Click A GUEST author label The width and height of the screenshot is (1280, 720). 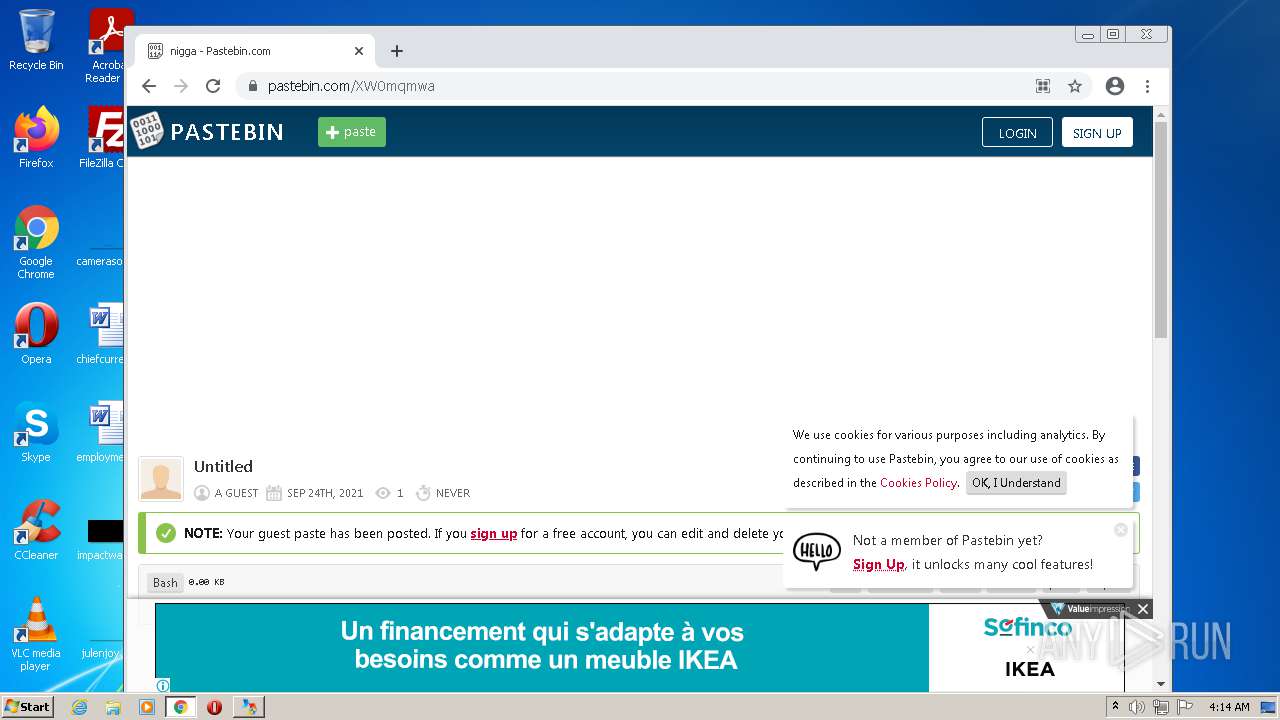tap(236, 493)
